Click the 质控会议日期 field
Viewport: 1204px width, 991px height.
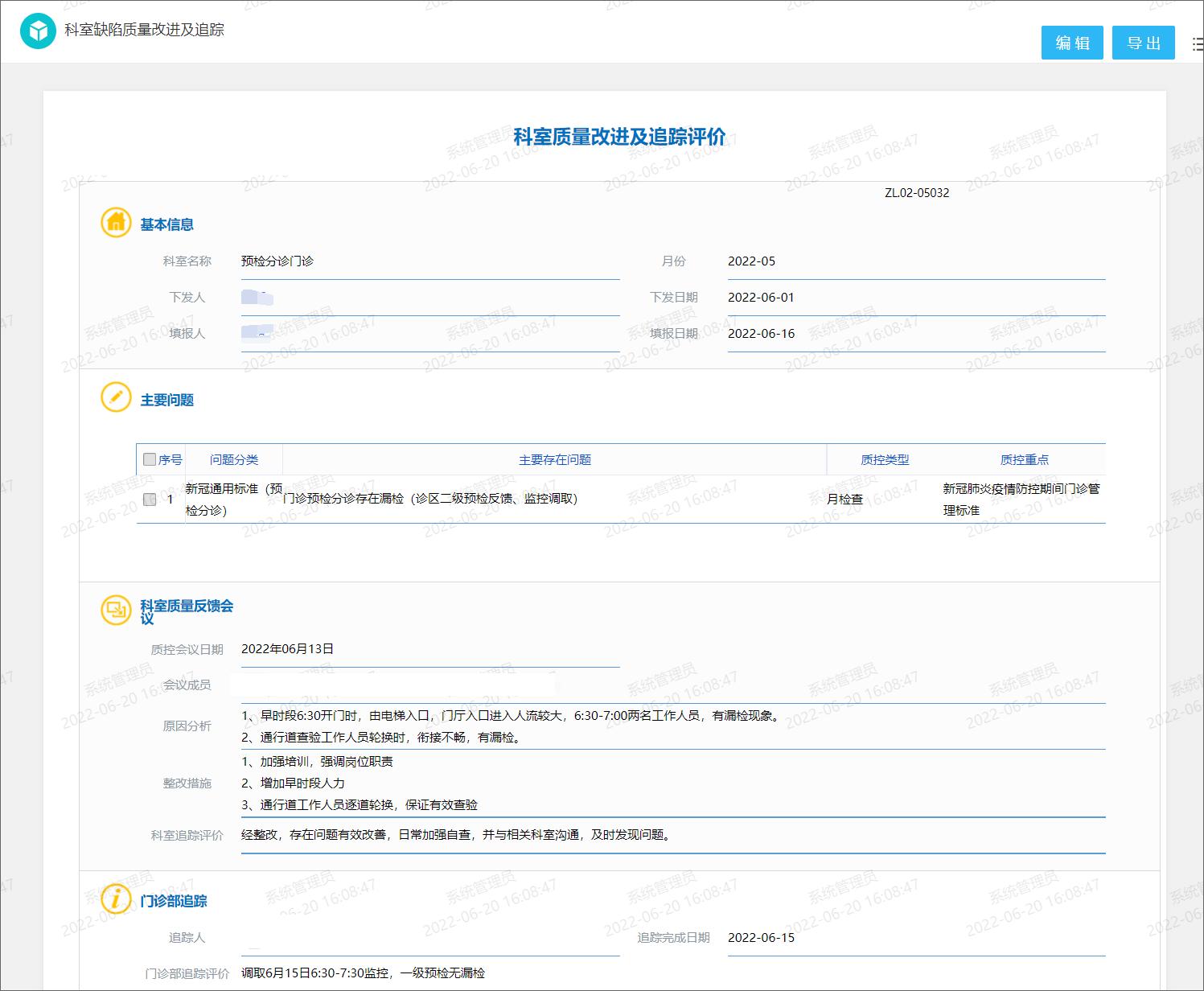coord(429,648)
